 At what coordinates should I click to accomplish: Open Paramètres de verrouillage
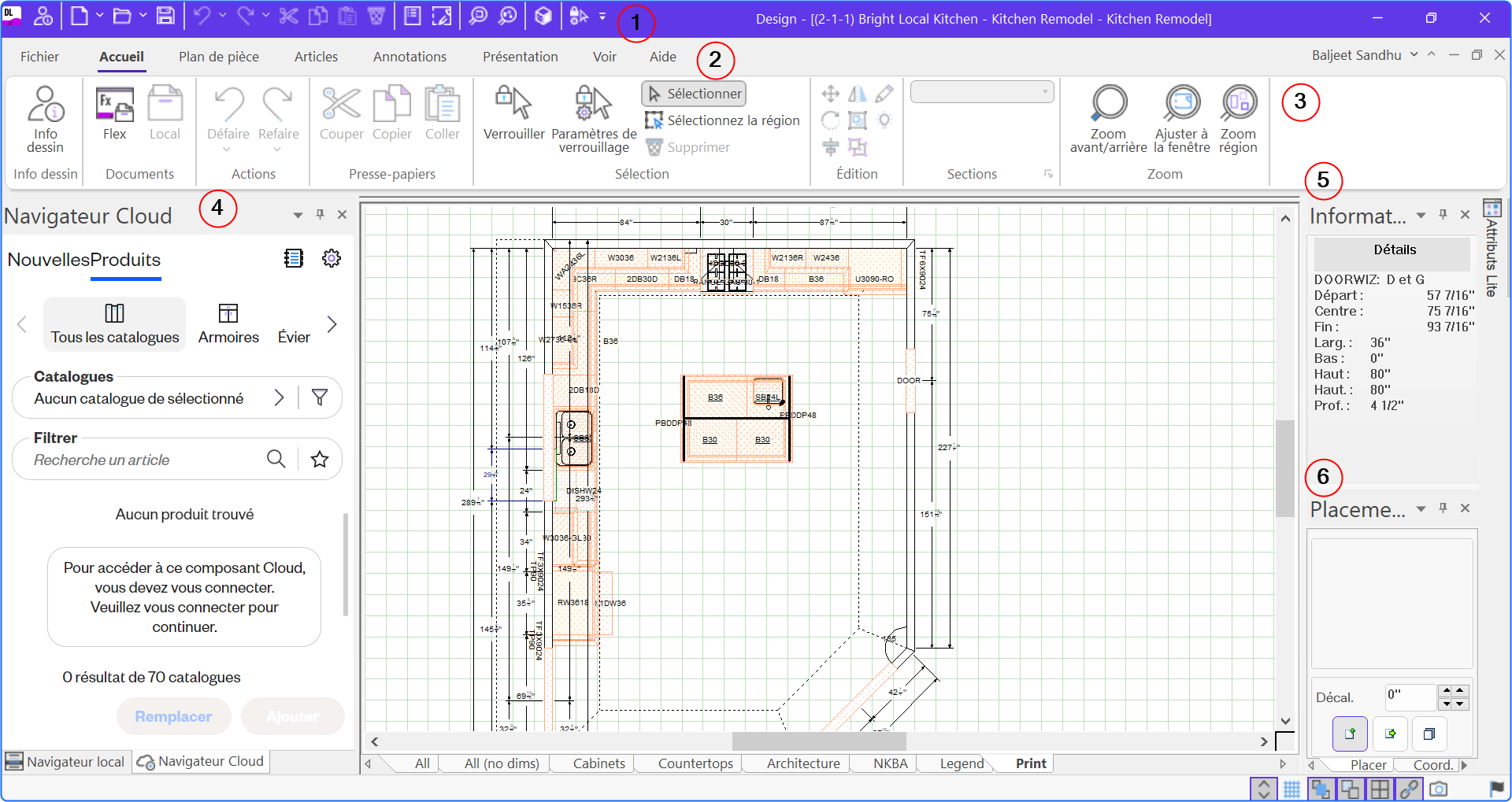pos(594,119)
